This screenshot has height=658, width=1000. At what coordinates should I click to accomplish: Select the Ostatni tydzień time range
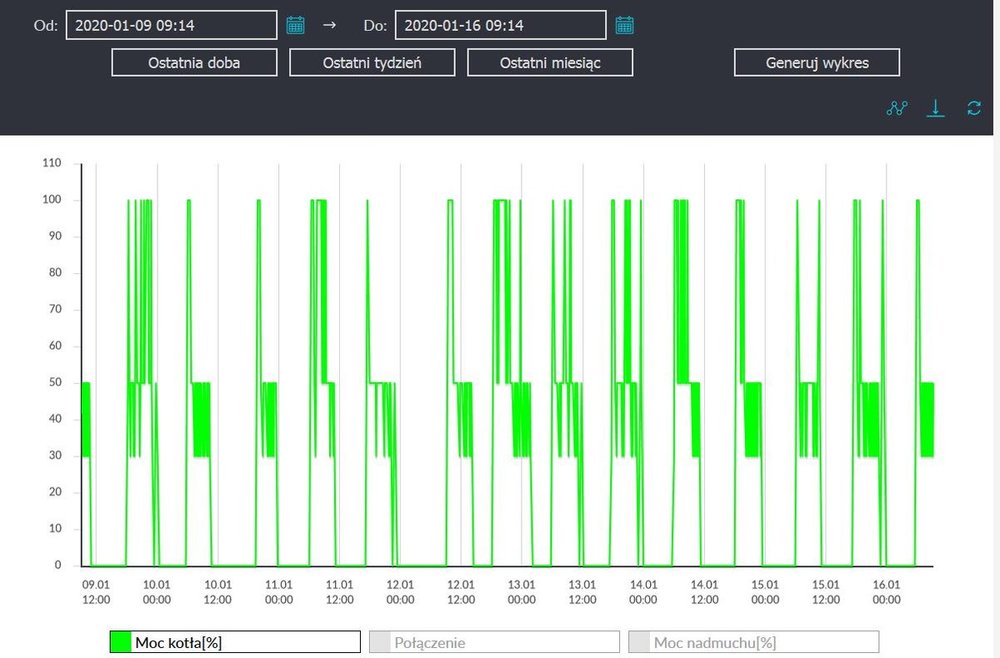click(x=372, y=63)
